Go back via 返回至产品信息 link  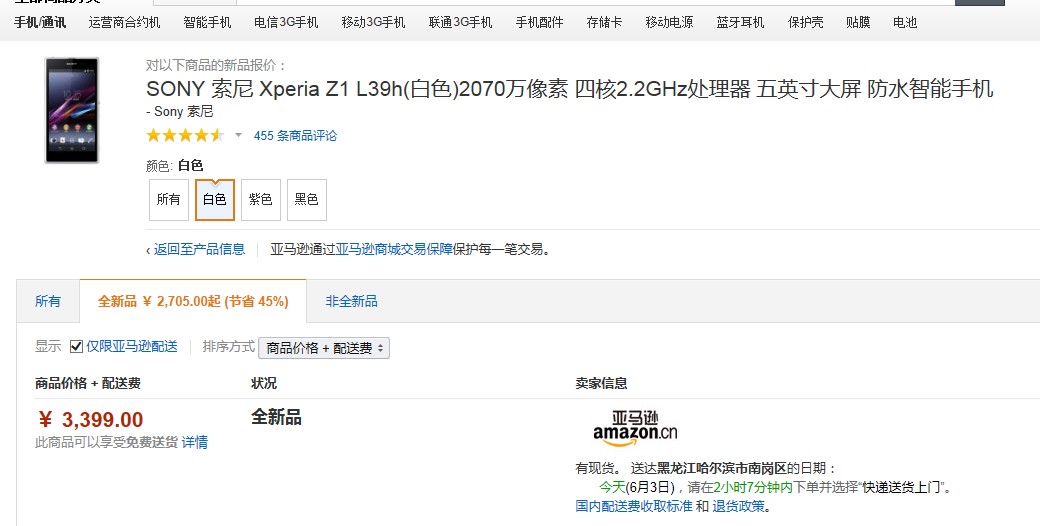point(199,249)
